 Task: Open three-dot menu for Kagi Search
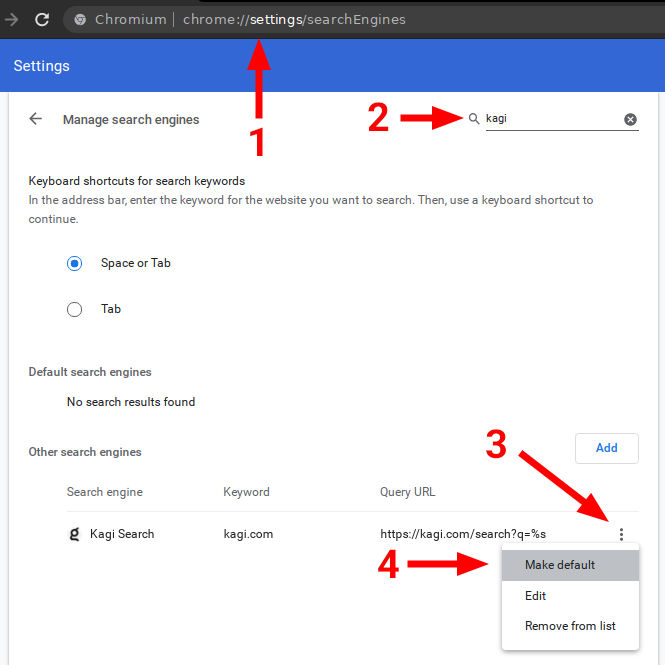(x=621, y=534)
